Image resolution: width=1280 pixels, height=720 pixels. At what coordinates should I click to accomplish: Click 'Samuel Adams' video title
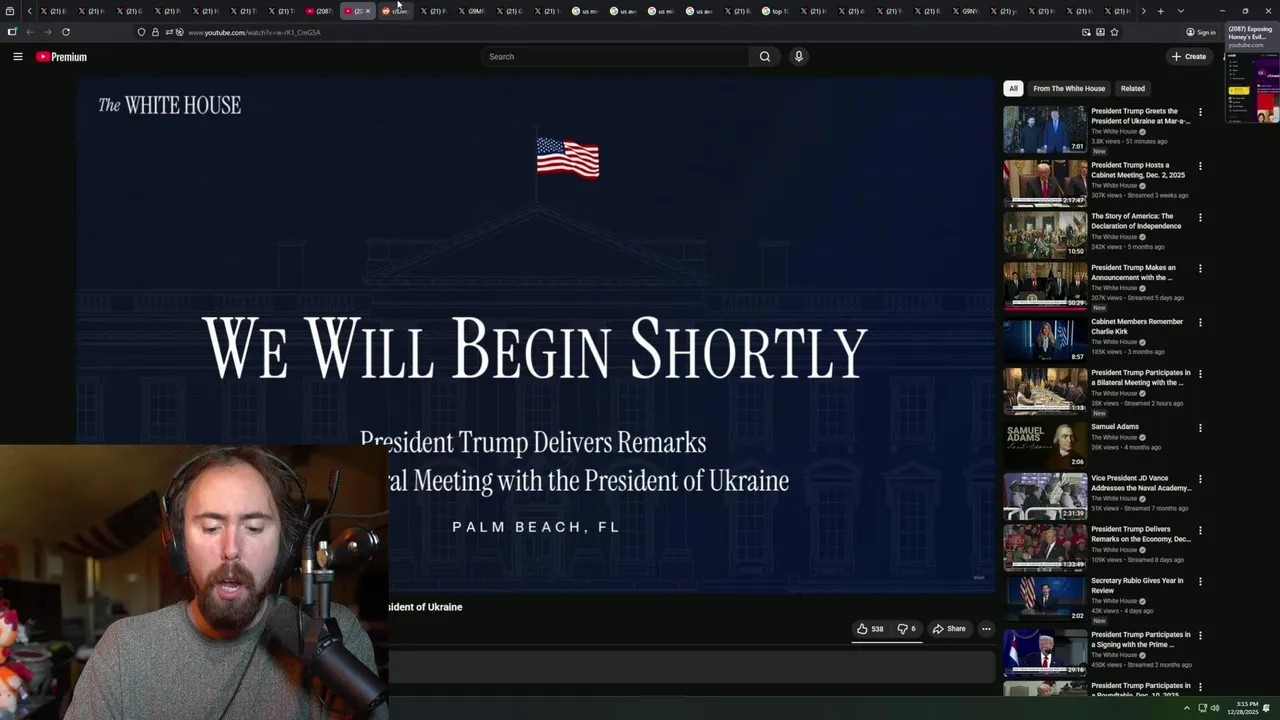(x=1115, y=427)
